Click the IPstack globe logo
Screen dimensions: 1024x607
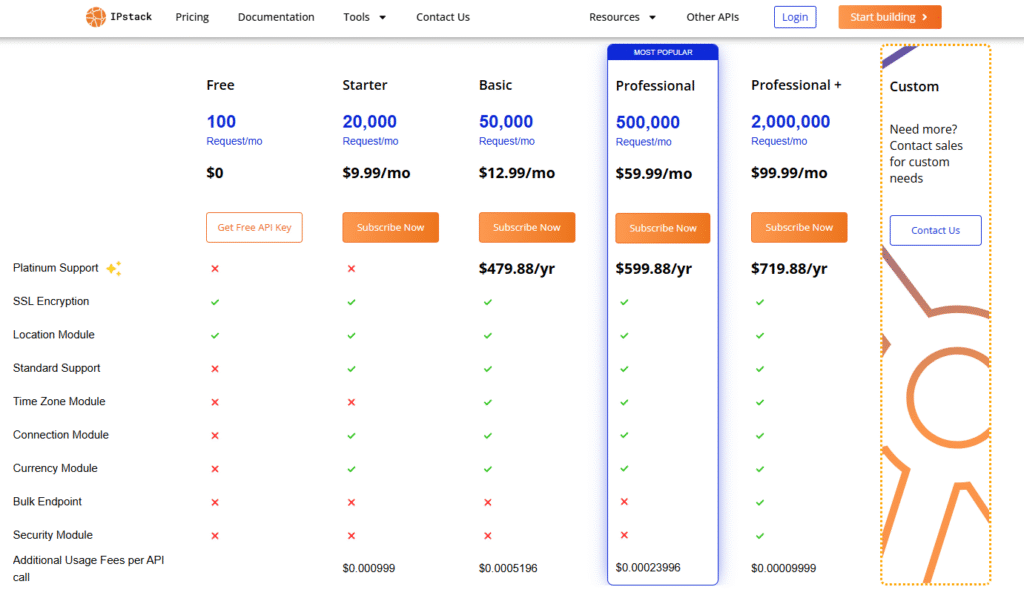[95, 17]
